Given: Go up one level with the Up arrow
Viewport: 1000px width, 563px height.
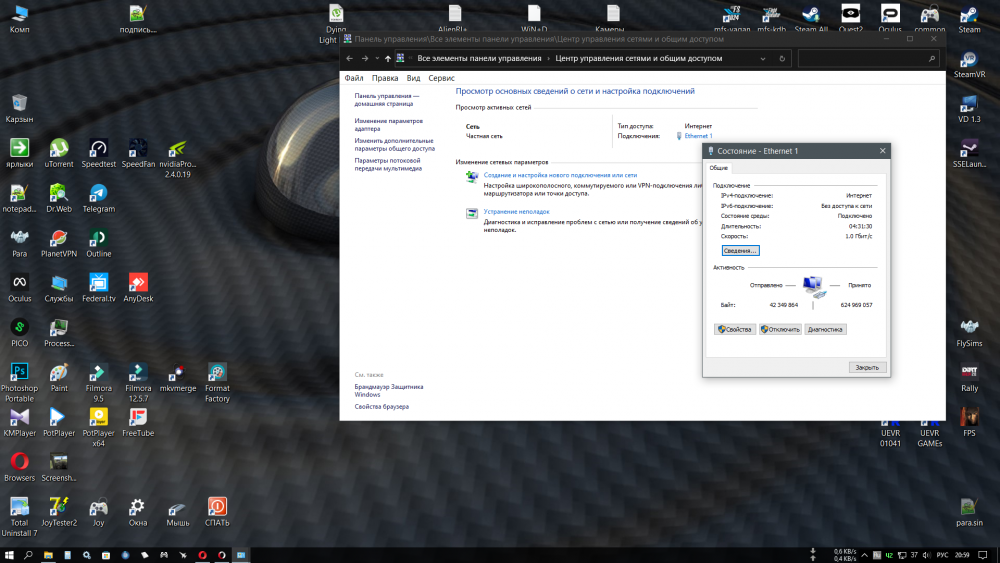Looking at the screenshot, I should click(388, 59).
